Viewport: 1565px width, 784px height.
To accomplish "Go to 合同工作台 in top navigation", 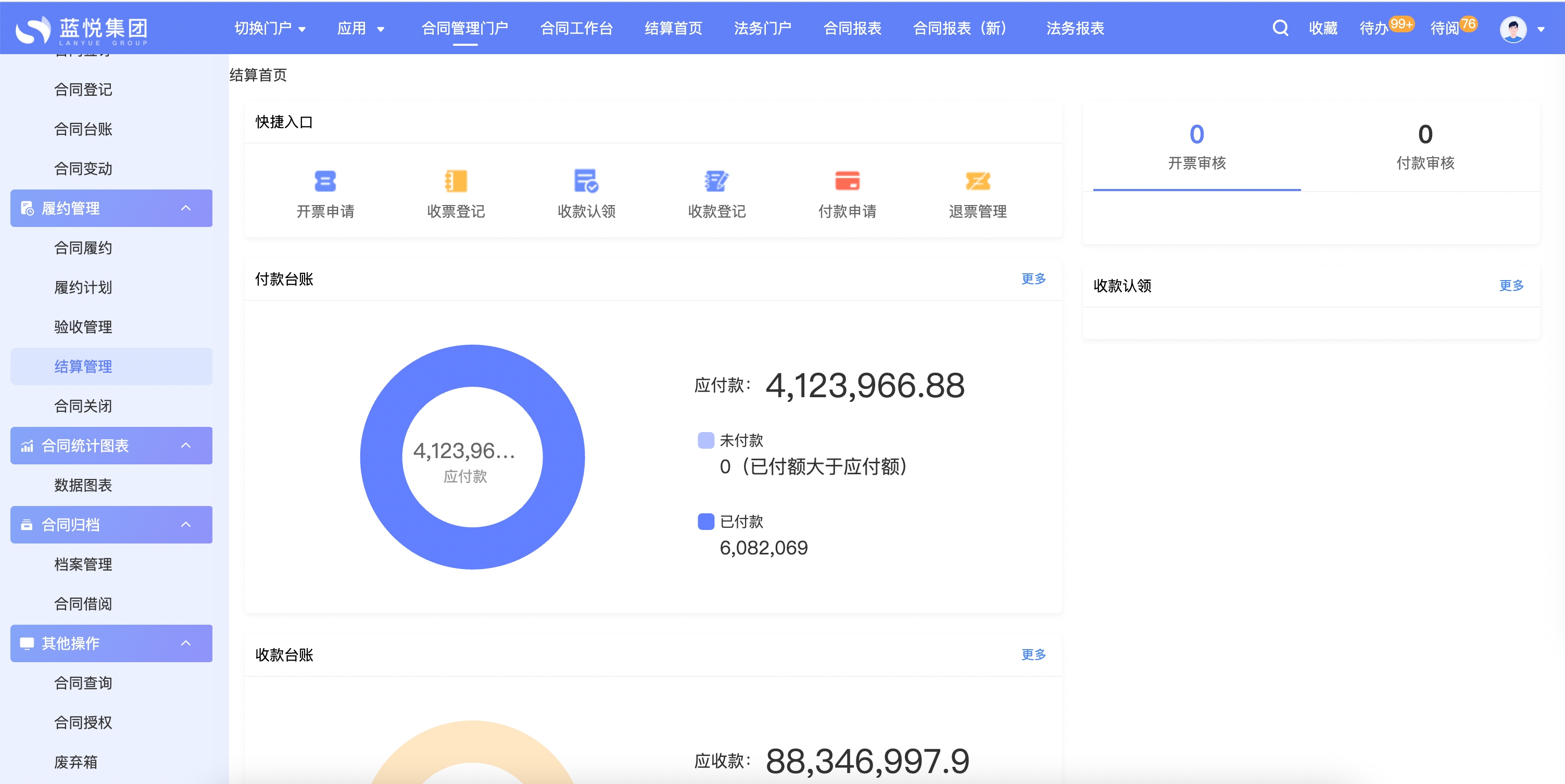I will [576, 29].
